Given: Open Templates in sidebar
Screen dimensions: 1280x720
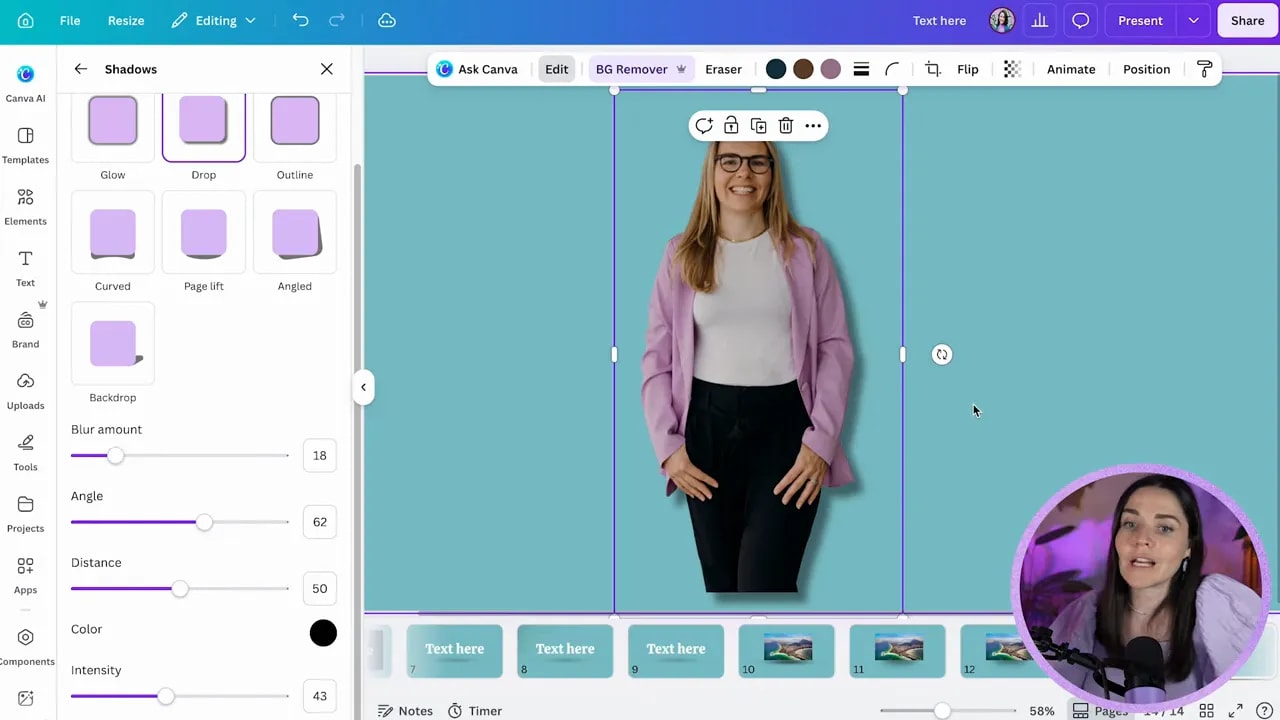Looking at the screenshot, I should [25, 145].
